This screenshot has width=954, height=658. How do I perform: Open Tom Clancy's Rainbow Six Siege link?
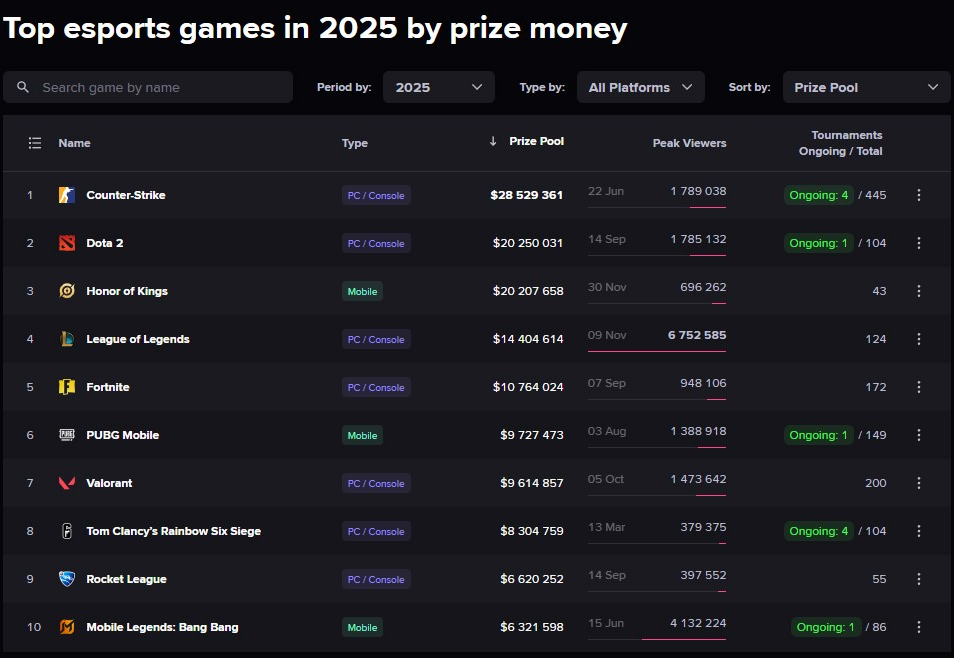[x=173, y=531]
